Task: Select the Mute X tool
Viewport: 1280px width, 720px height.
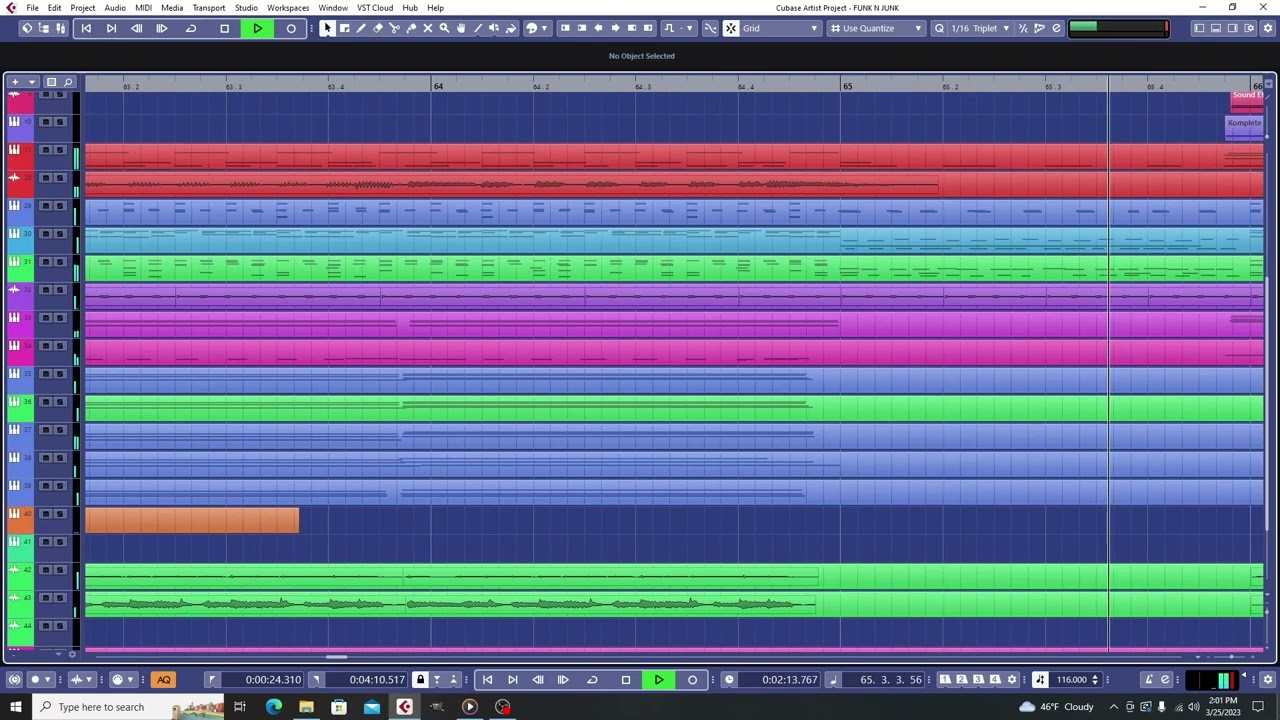Action: click(428, 28)
